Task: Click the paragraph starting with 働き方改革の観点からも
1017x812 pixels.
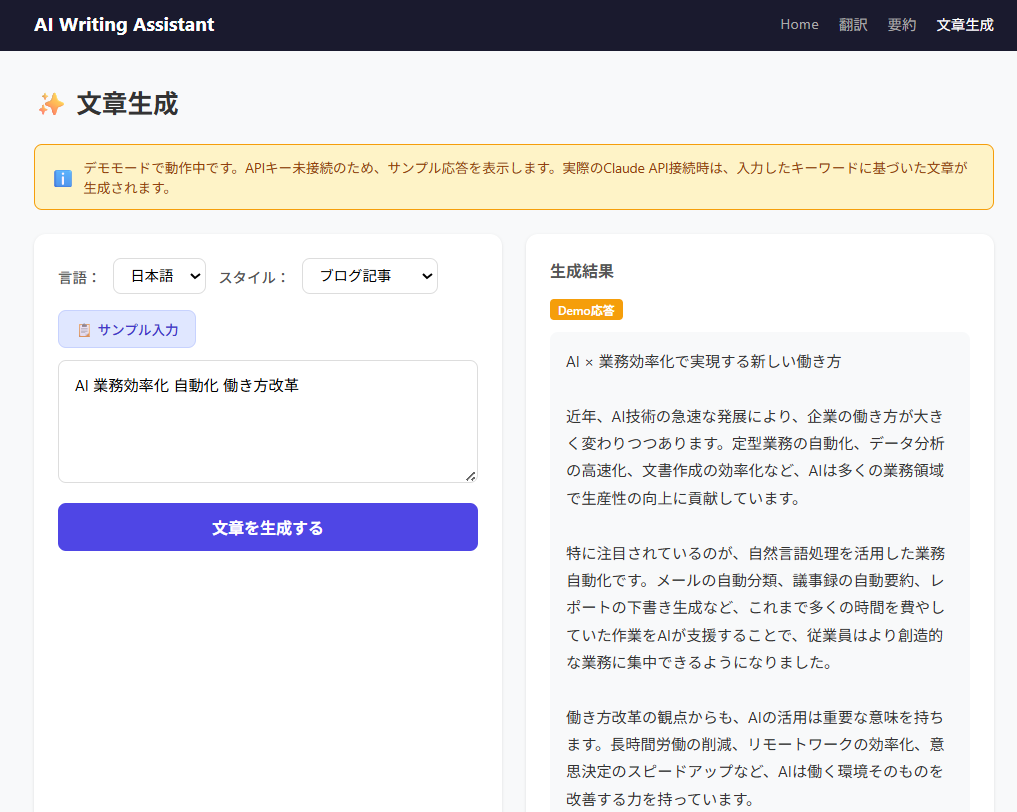Action: 755,758
